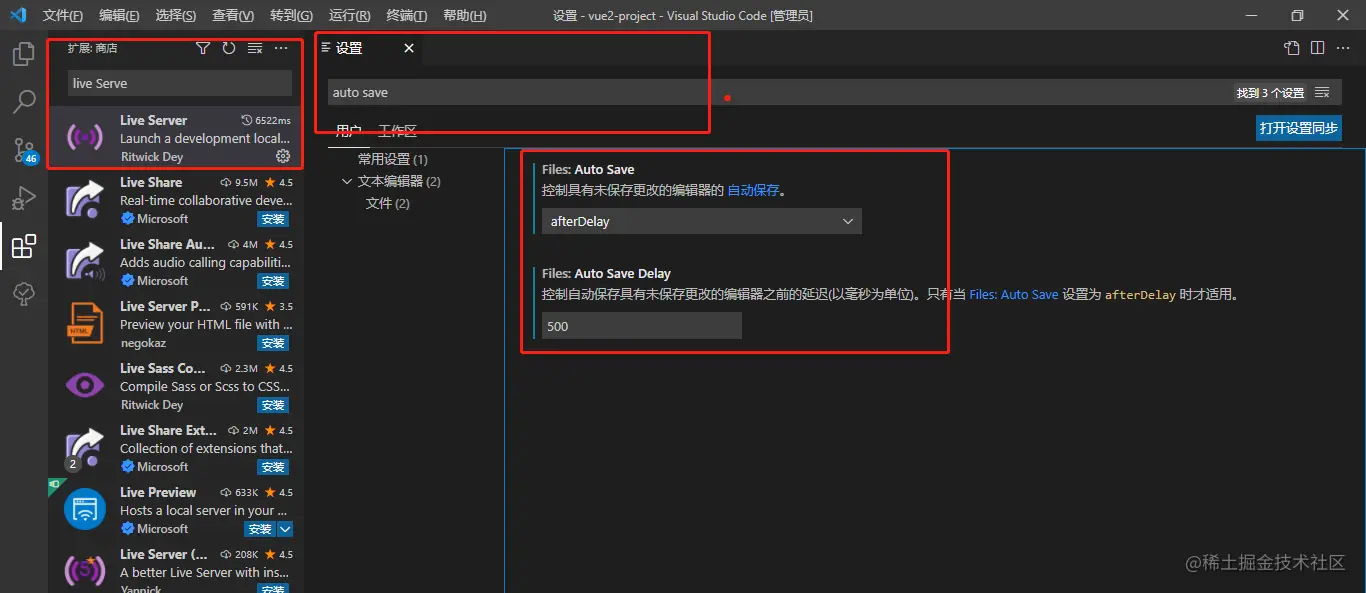This screenshot has height=593, width=1366.
Task: Open the 运行(R) menu
Action: pyautogui.click(x=349, y=16)
